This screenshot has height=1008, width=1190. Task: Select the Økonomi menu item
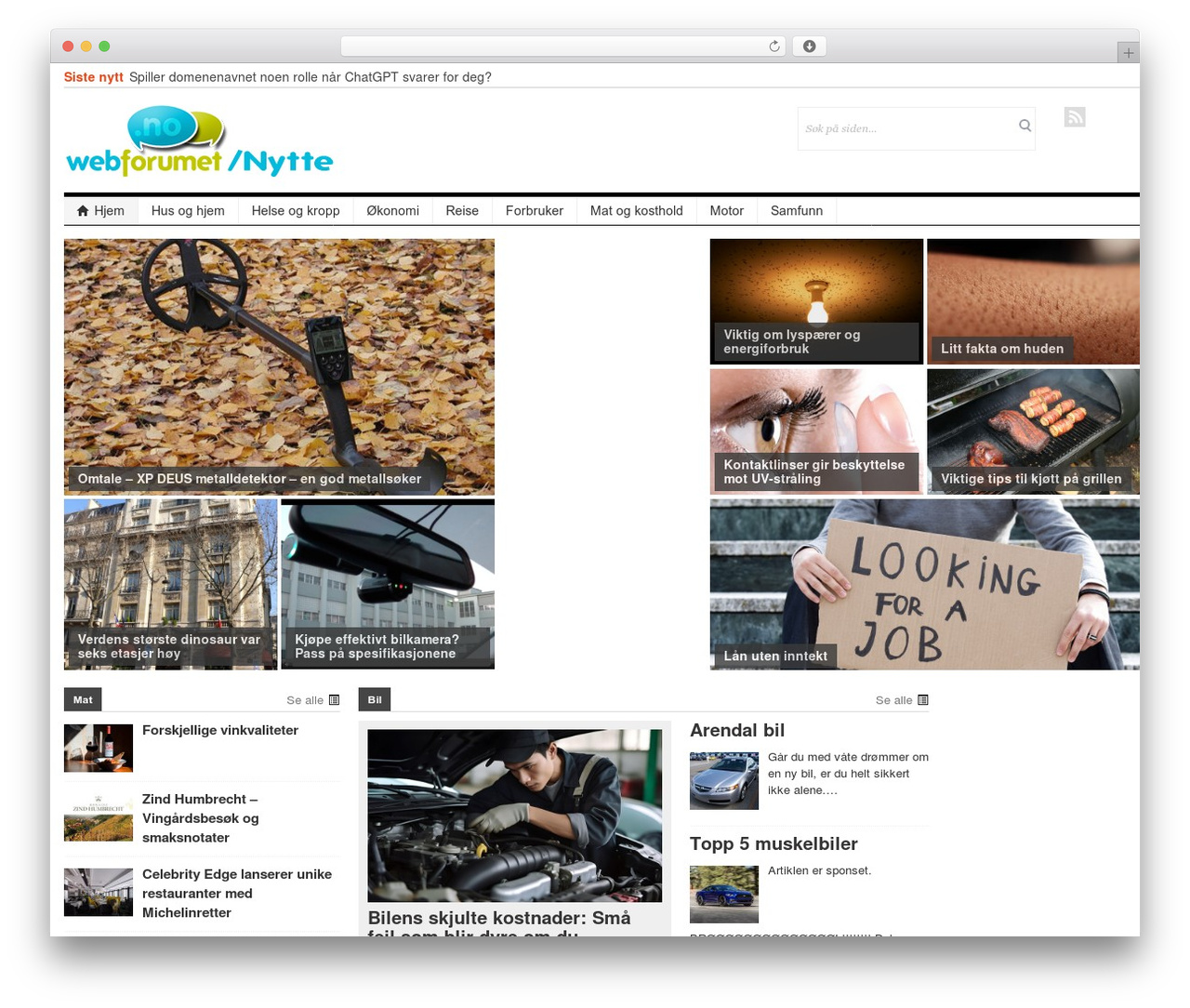point(392,211)
